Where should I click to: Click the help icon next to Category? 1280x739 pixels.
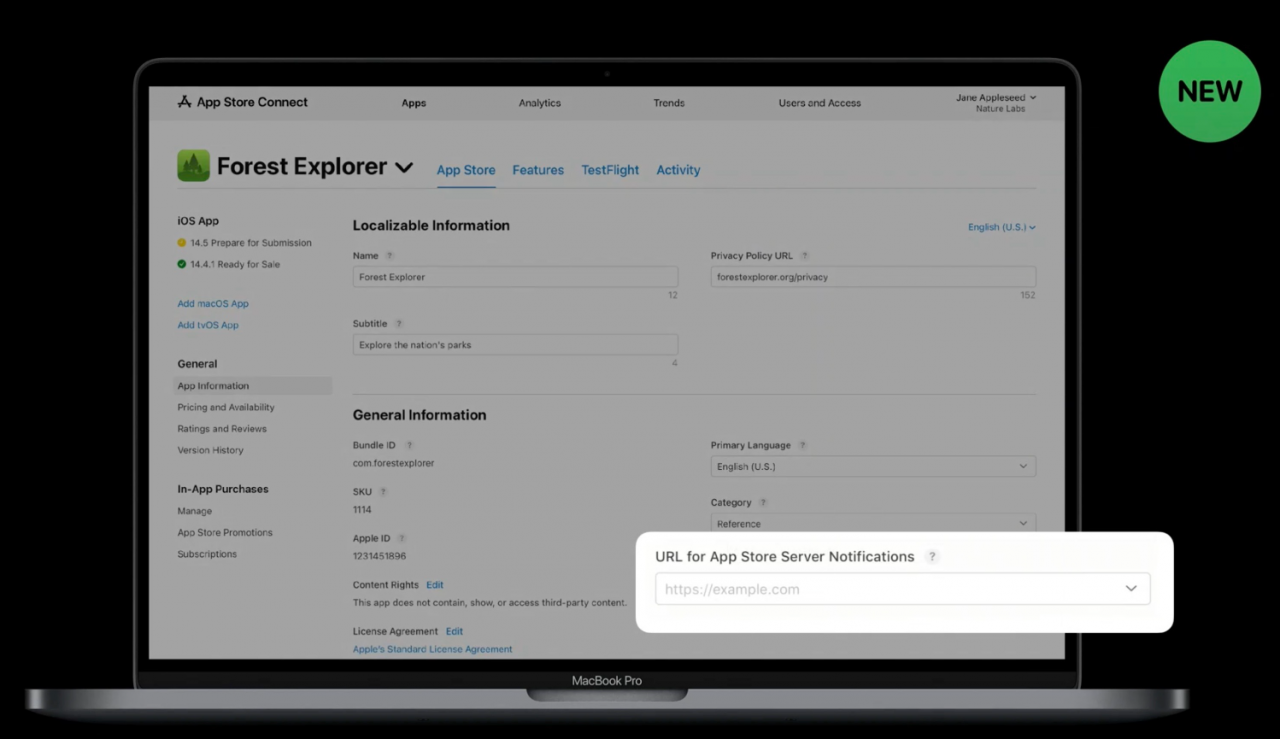(x=763, y=503)
